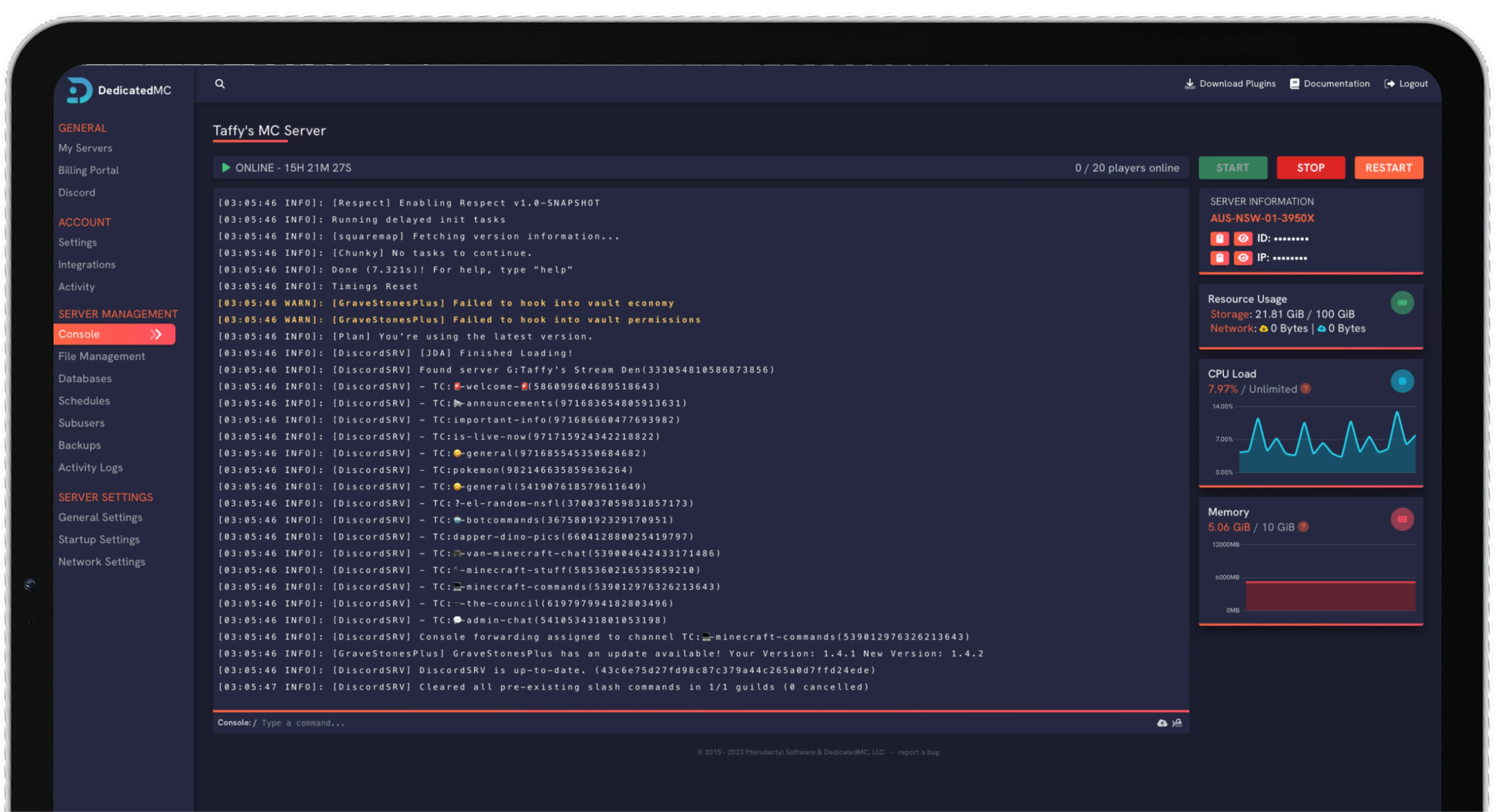
Task: Open Activity under Account
Action: (x=76, y=286)
